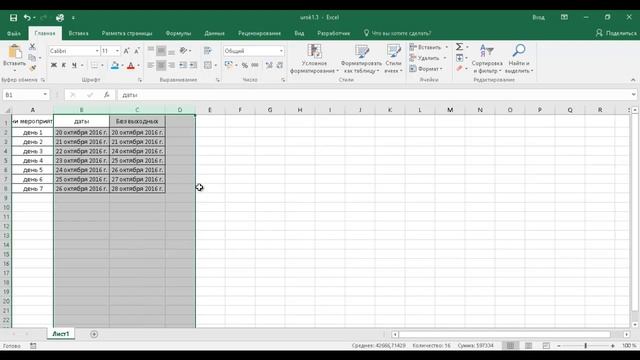The image size is (640, 360).
Task: Open Форматировать как таблицу dropdown
Action: coord(361,59)
